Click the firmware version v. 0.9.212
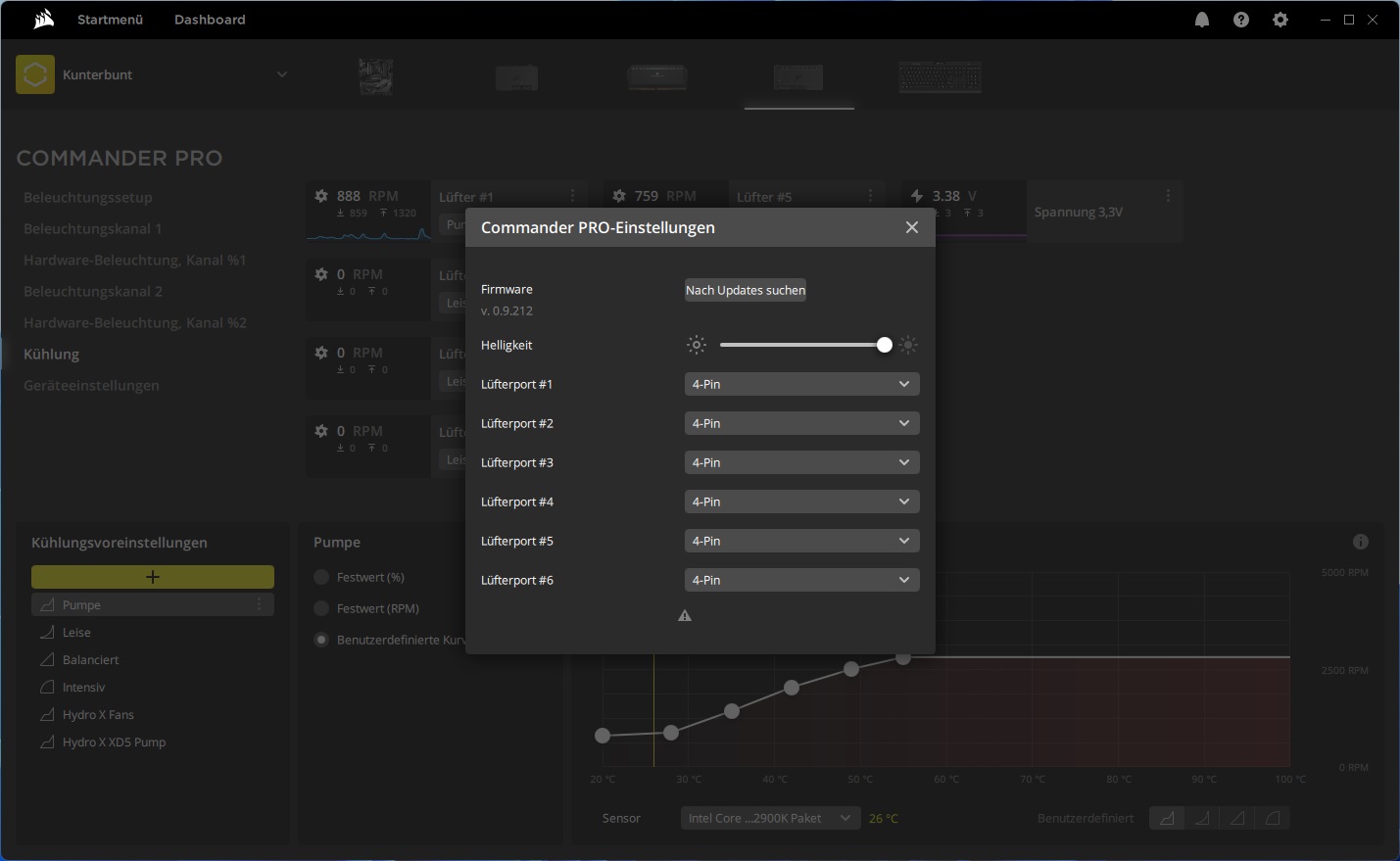The height and width of the screenshot is (861, 1400). 507,311
